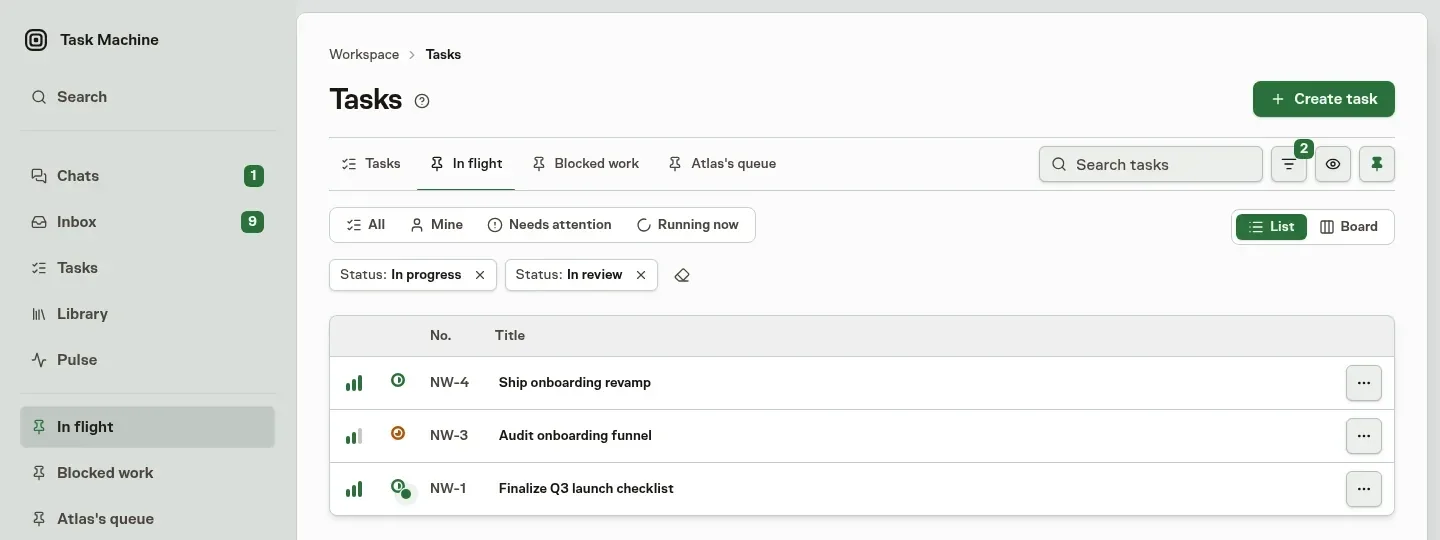Click the NW-3 task number
Image resolution: width=1440 pixels, height=540 pixels.
450,436
